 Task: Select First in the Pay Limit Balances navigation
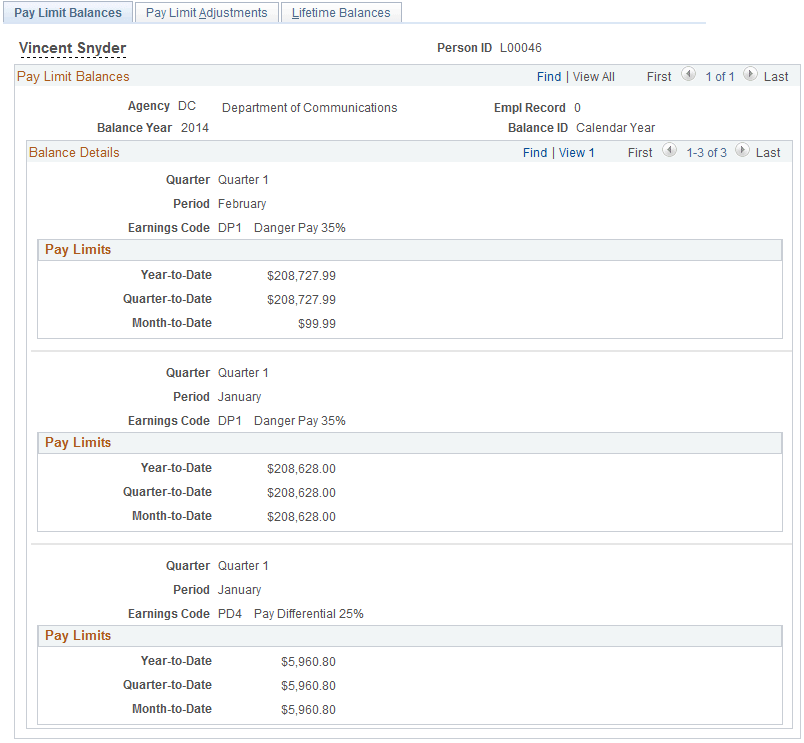tap(658, 76)
